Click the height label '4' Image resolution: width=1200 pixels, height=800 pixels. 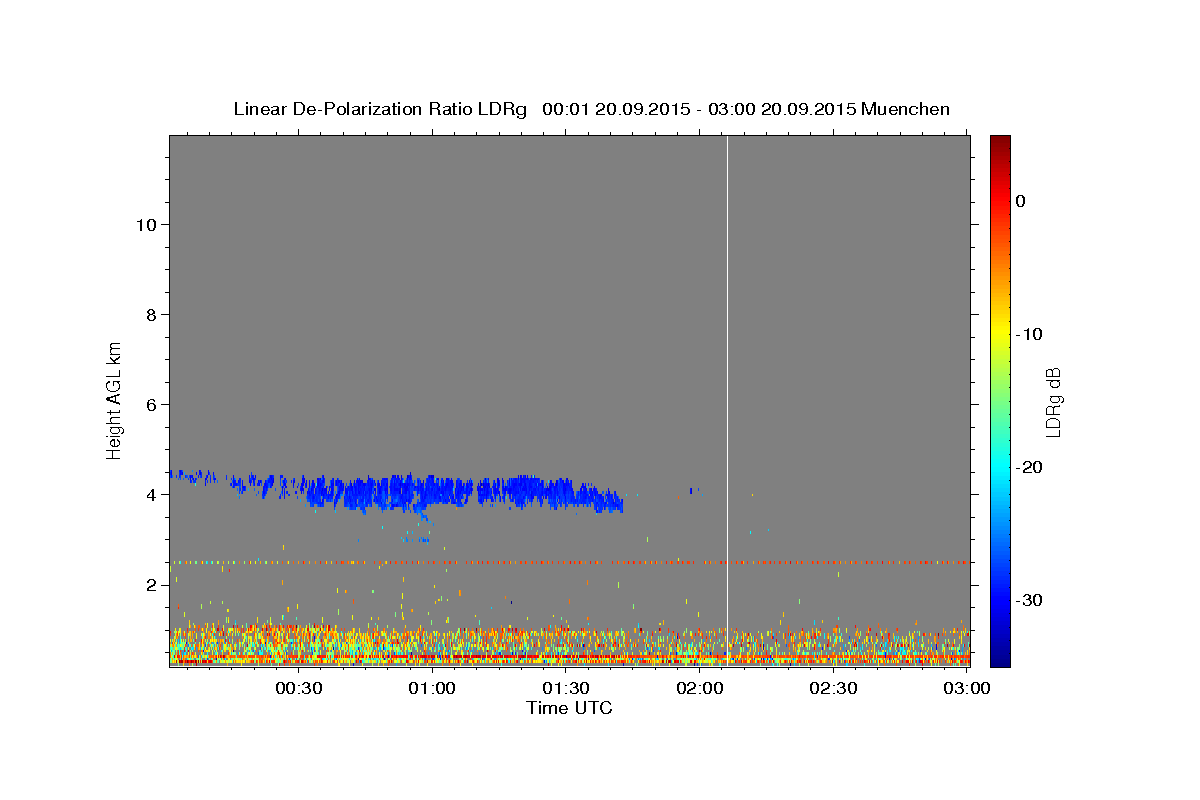(149, 495)
